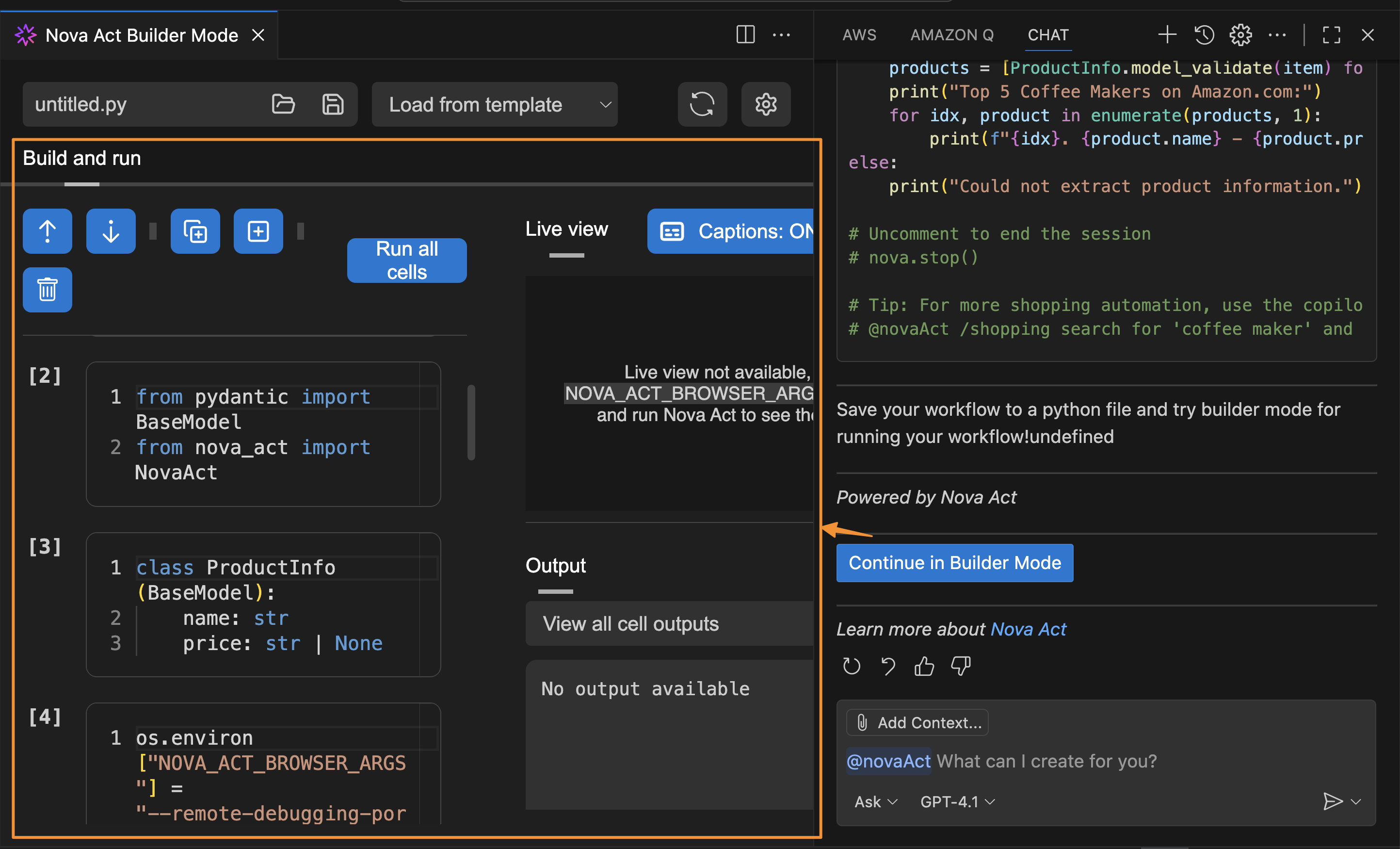1400x849 pixels.
Task: Click the open file folder icon
Action: [283, 105]
